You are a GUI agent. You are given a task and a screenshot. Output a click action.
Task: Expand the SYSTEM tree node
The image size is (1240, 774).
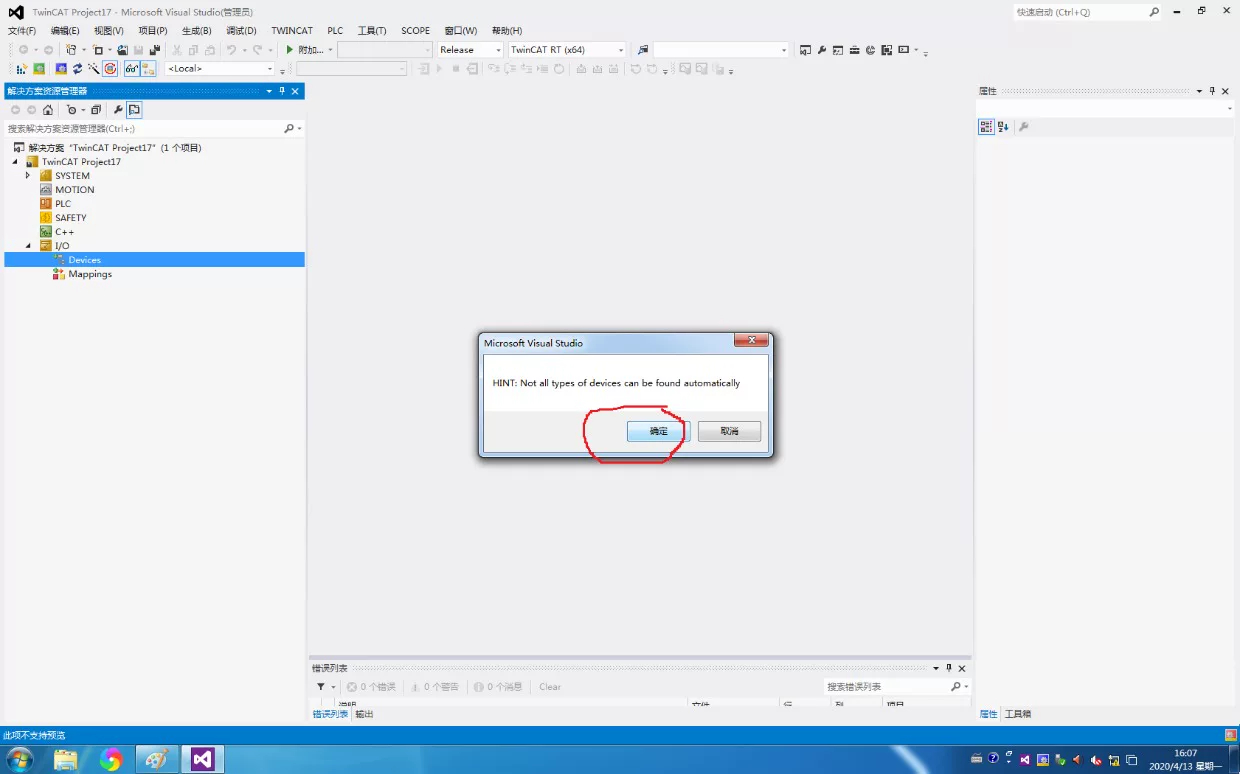pyautogui.click(x=28, y=176)
